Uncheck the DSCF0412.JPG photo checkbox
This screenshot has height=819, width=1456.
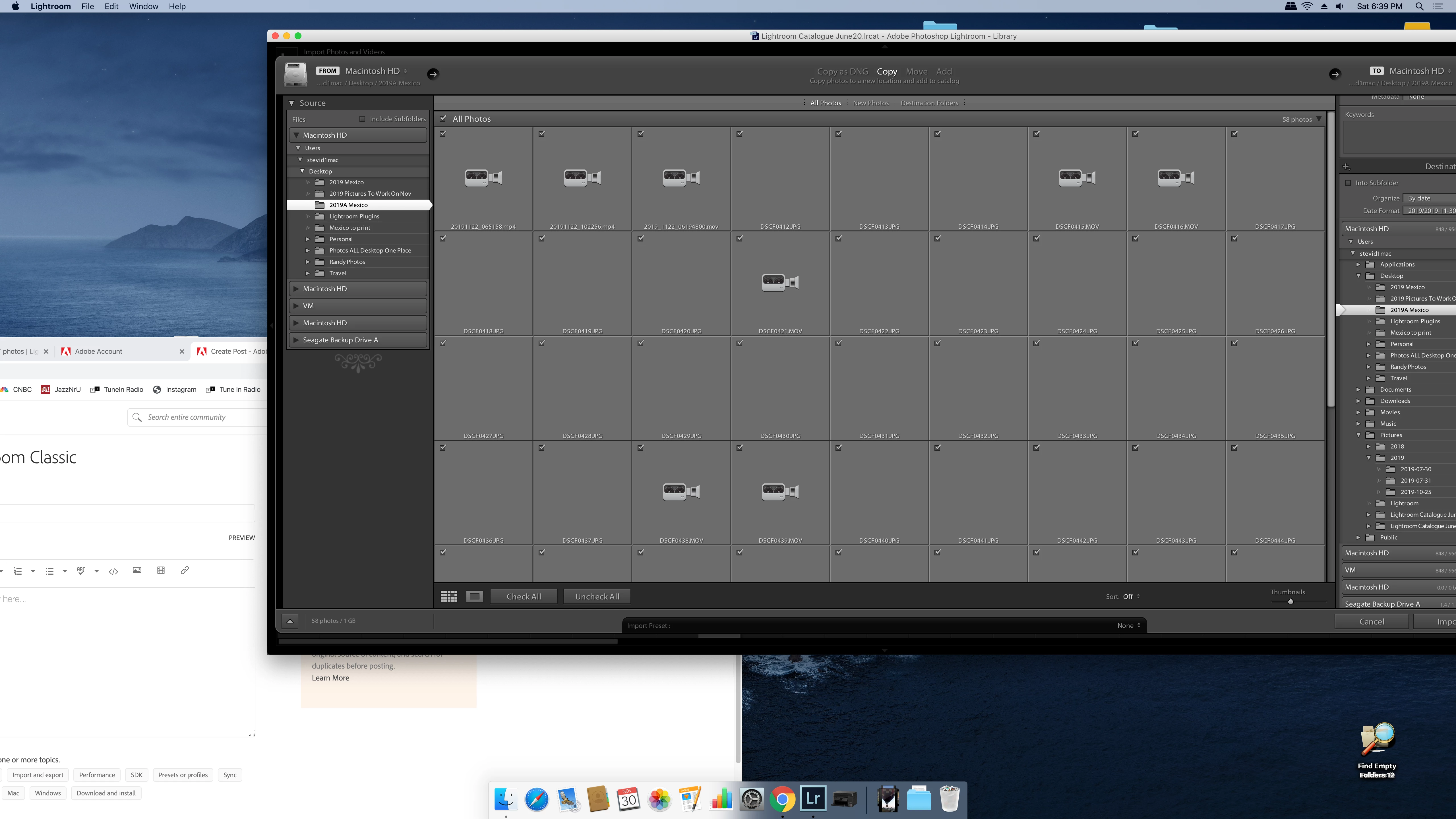(740, 134)
